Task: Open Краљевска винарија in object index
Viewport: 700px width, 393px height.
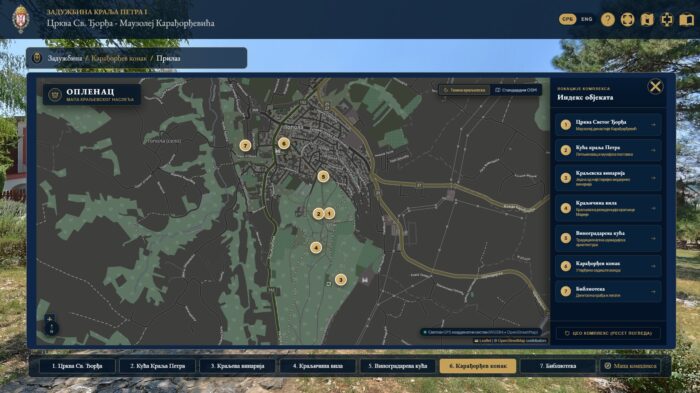Action: [608, 178]
